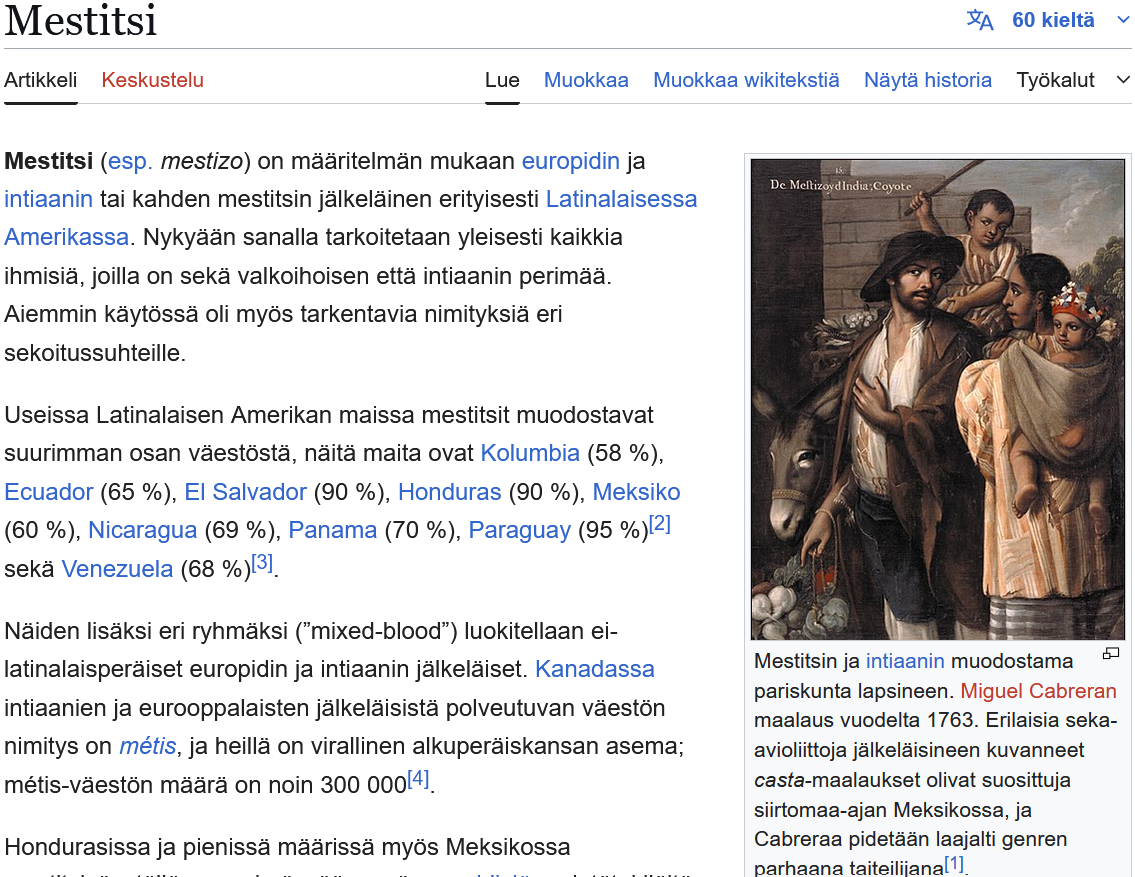Click the Mestitsi page heading
This screenshot has width=1135, height=877.
coord(80,20)
